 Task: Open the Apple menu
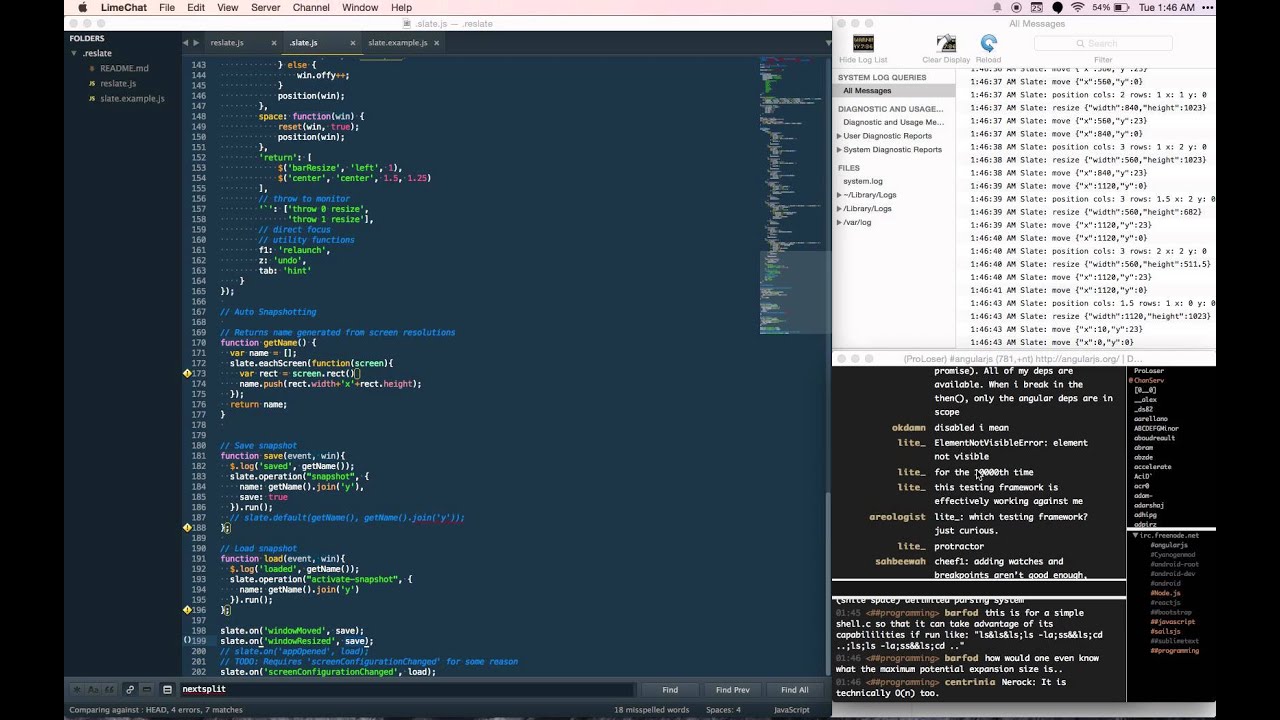(x=82, y=7)
